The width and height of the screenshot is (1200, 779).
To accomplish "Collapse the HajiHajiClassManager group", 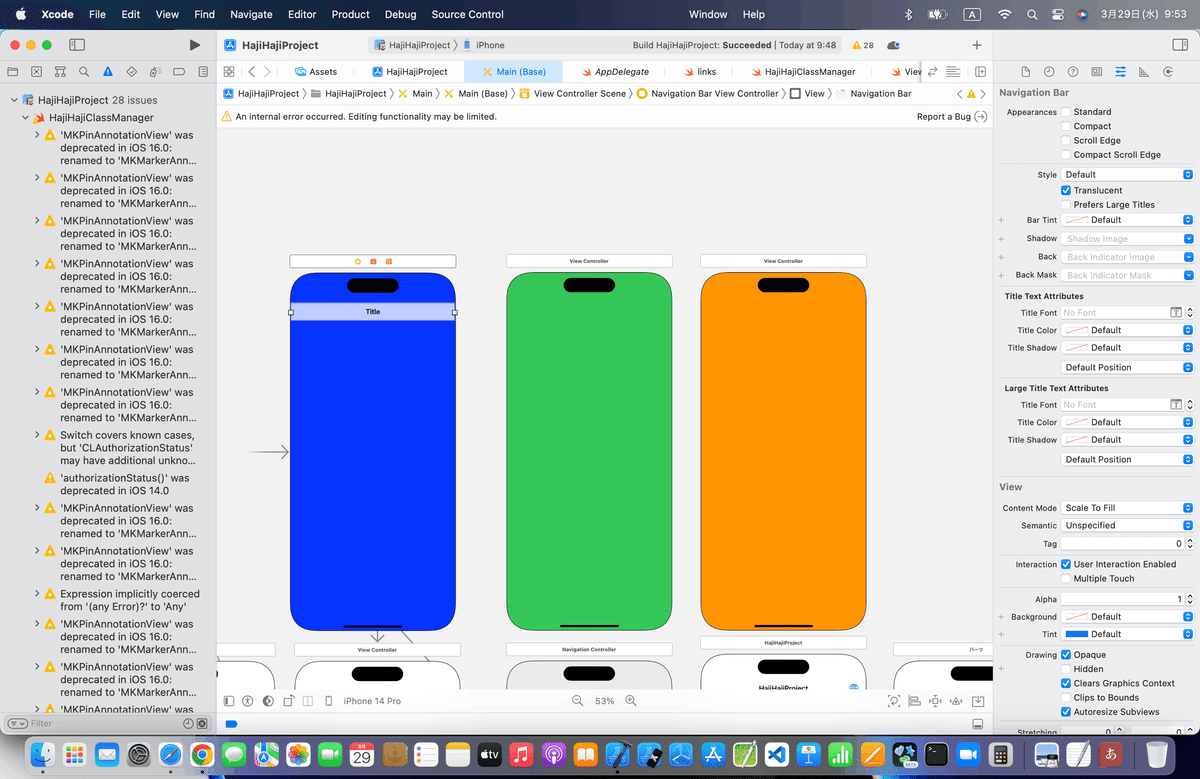I will click(x=26, y=118).
